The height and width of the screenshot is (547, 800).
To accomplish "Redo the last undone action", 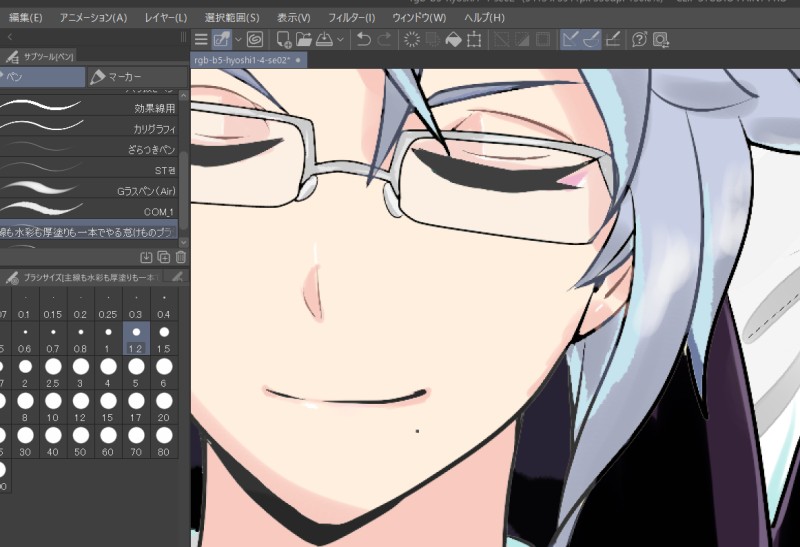I will (x=384, y=39).
